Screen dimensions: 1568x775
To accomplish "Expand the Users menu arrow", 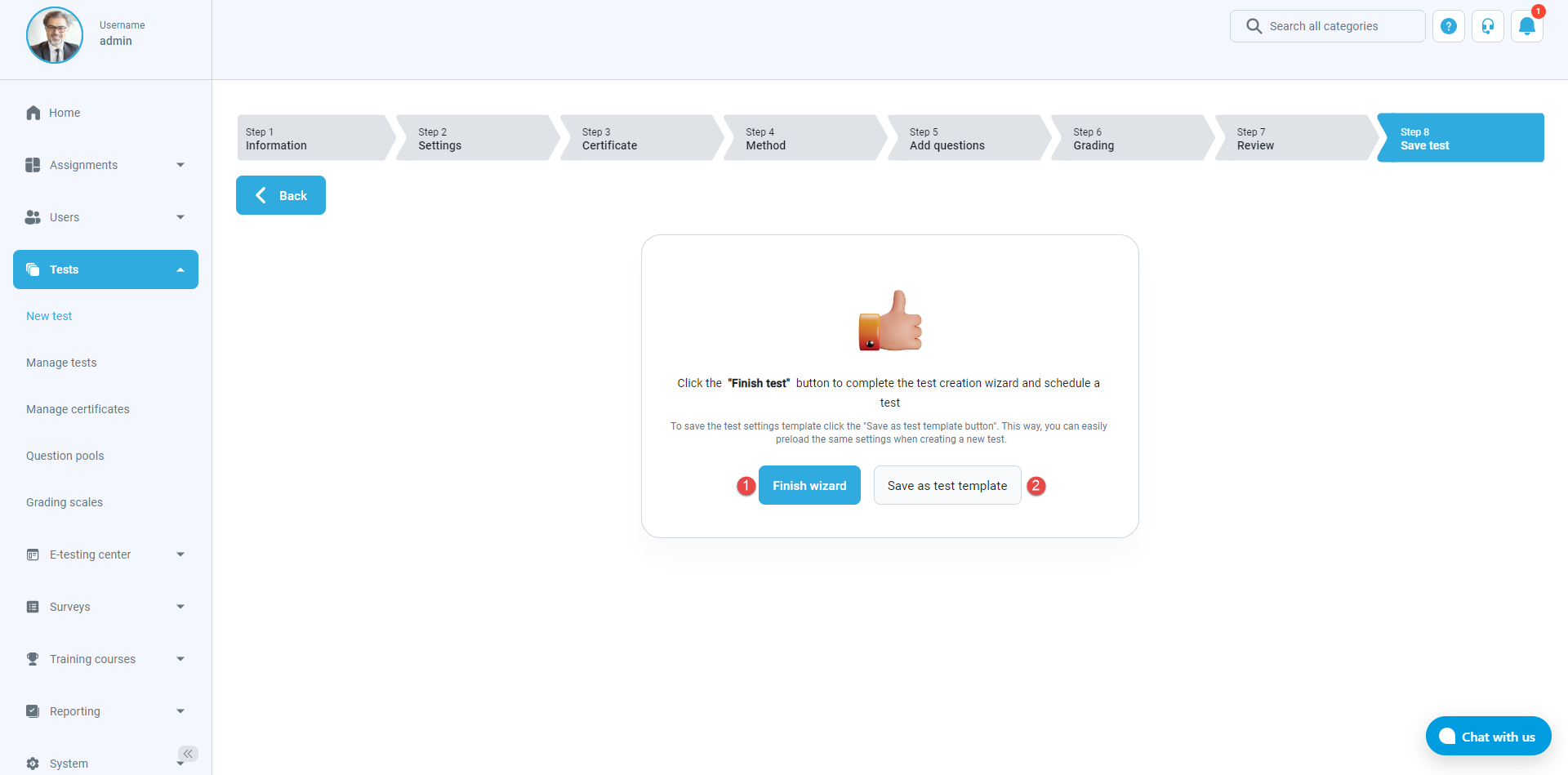I will [180, 217].
